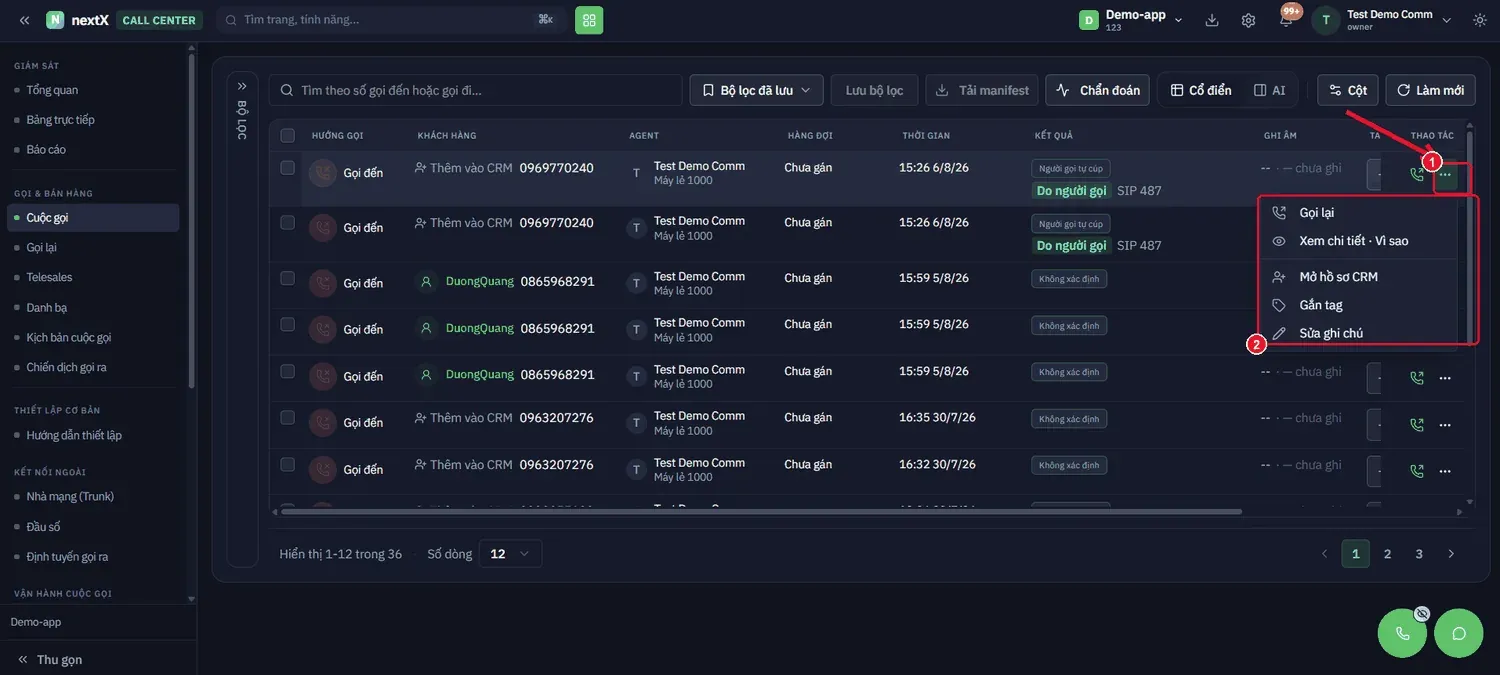Open three-dot actions for the 16:35 30/7/26 row
1500x675 pixels.
coord(1445,425)
